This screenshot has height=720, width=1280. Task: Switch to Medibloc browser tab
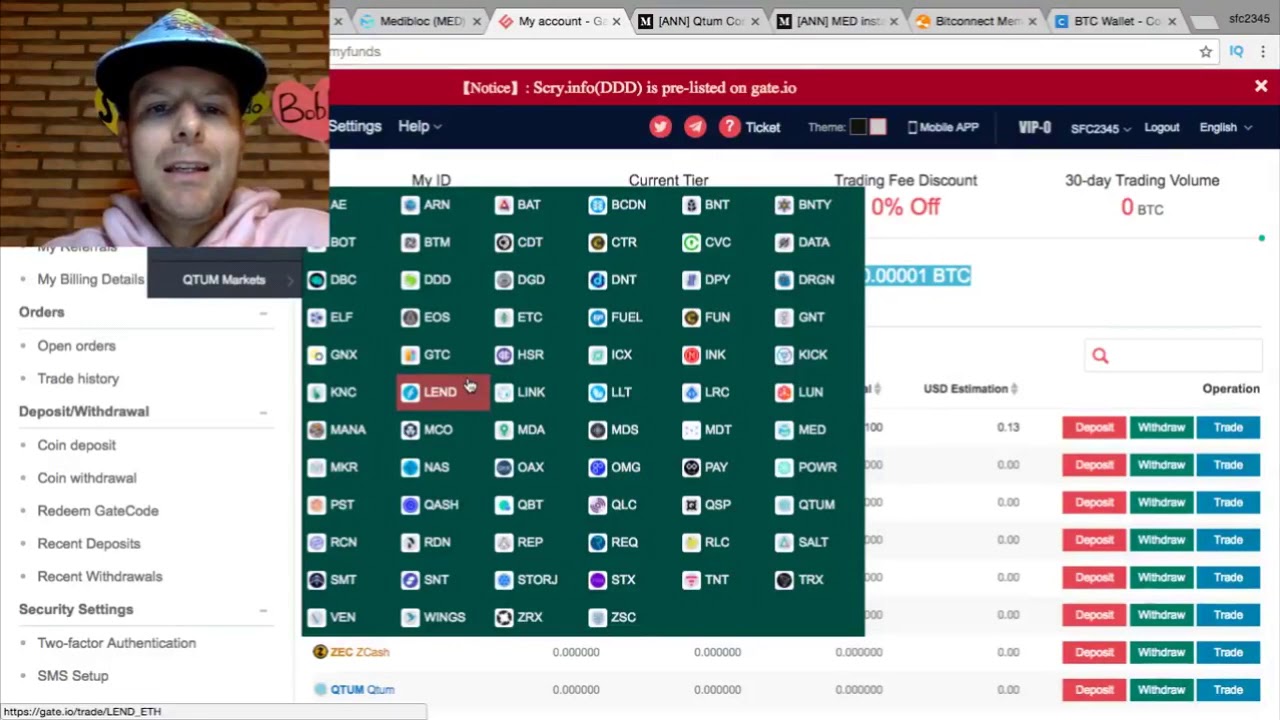click(x=422, y=21)
